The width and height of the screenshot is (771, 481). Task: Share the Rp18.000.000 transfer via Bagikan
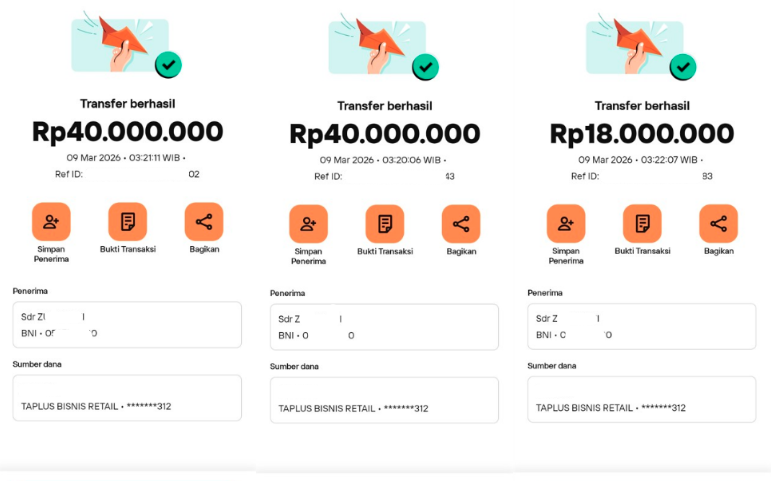point(718,223)
